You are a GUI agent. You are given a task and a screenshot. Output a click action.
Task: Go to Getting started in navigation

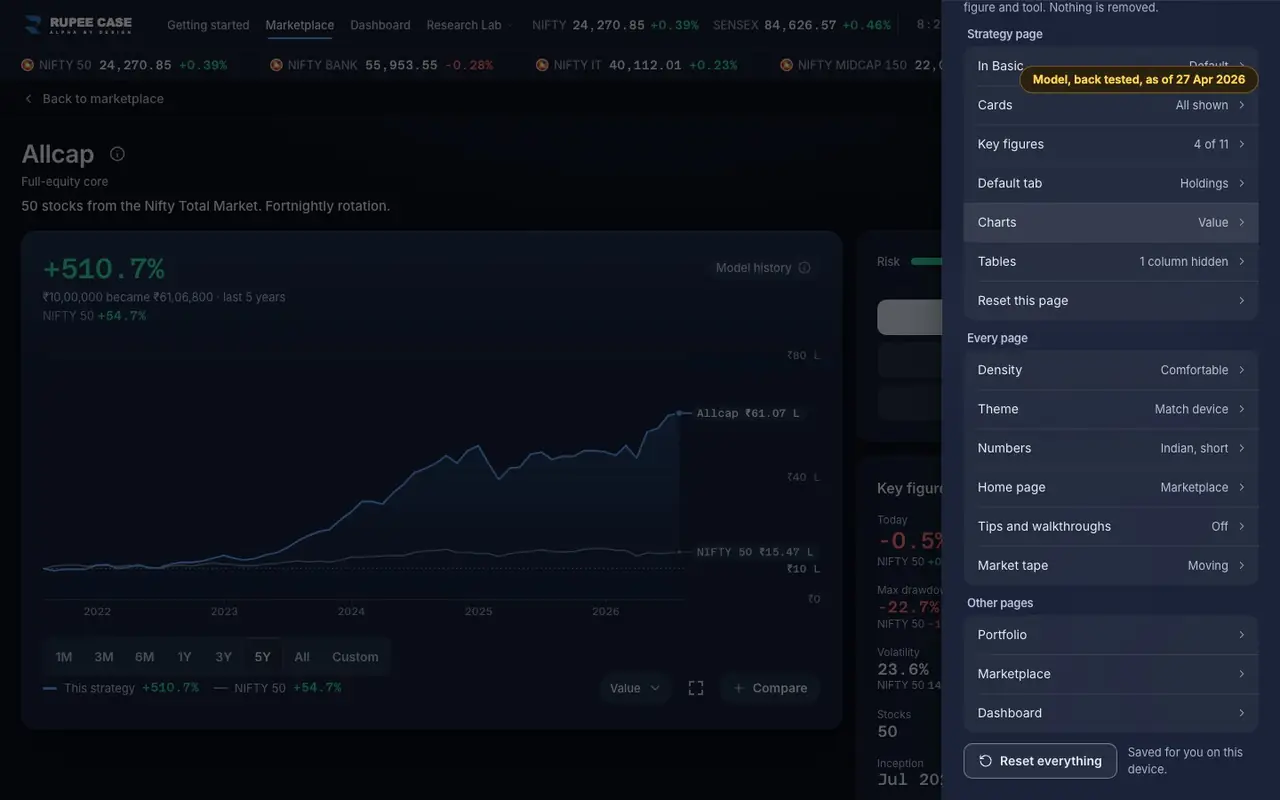(208, 25)
